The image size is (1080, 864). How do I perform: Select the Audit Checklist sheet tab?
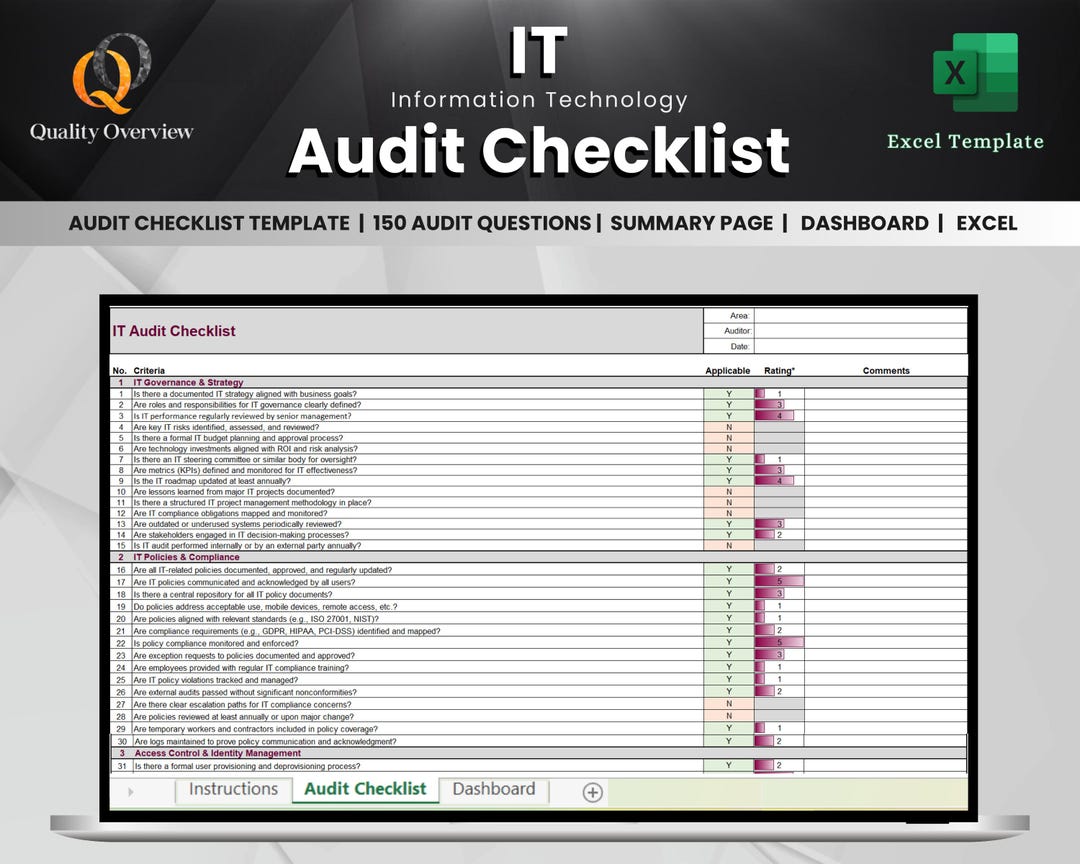tap(365, 789)
